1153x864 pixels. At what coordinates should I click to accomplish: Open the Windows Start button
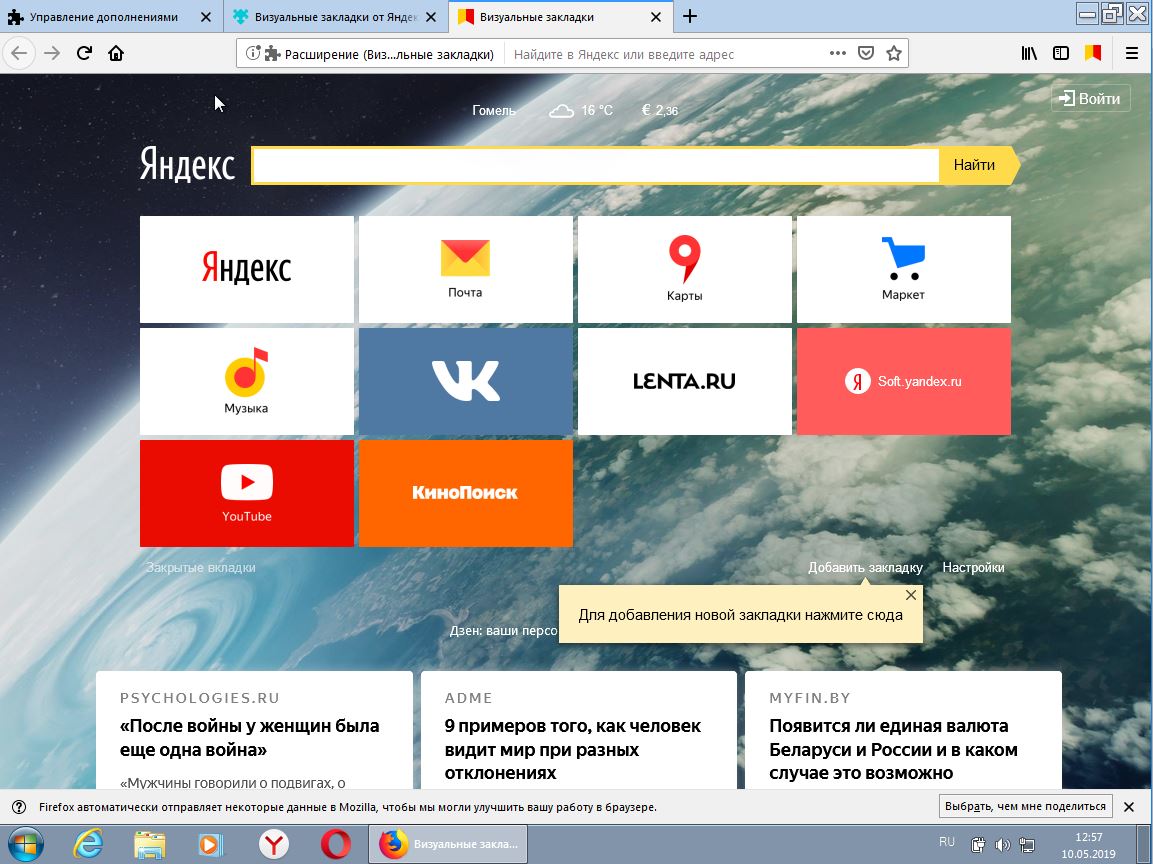point(25,843)
